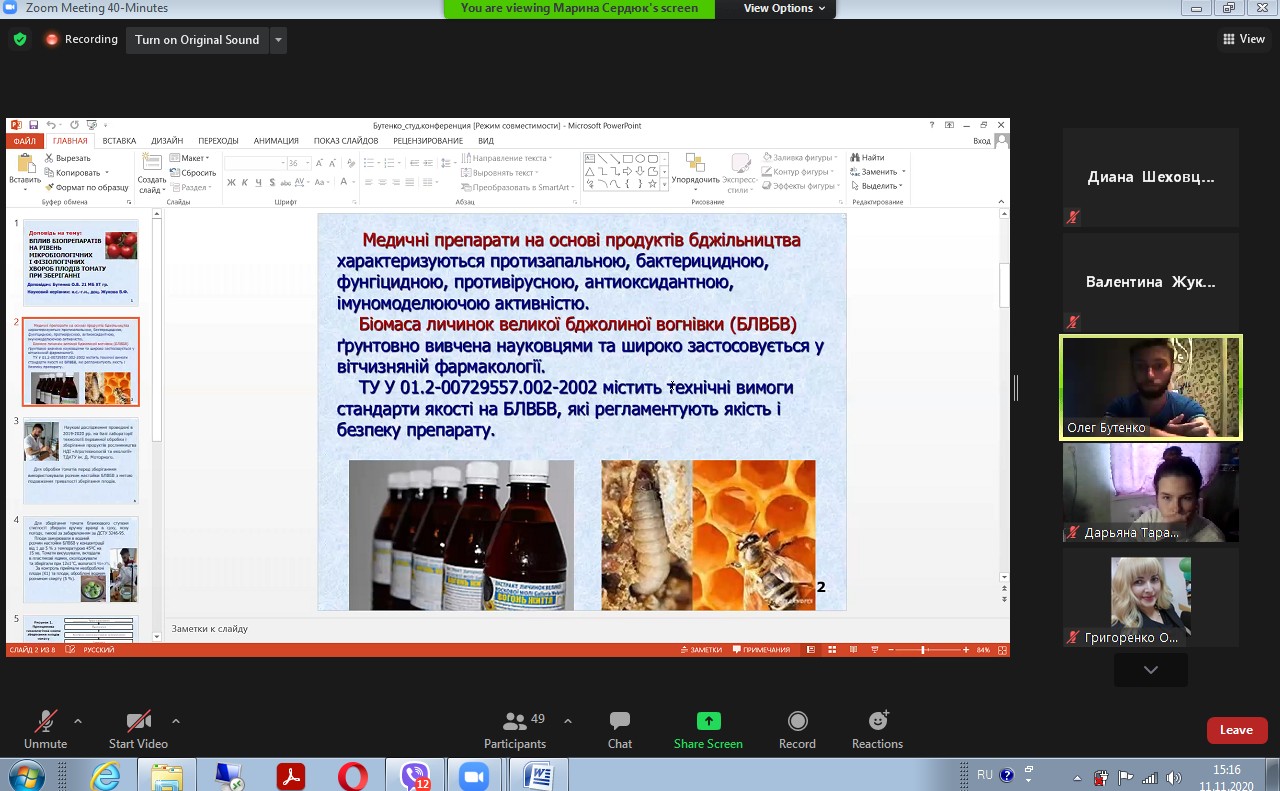Viewport: 1280px width, 791px height.
Task: Click the Recording indicator label
Action: [x=91, y=40]
